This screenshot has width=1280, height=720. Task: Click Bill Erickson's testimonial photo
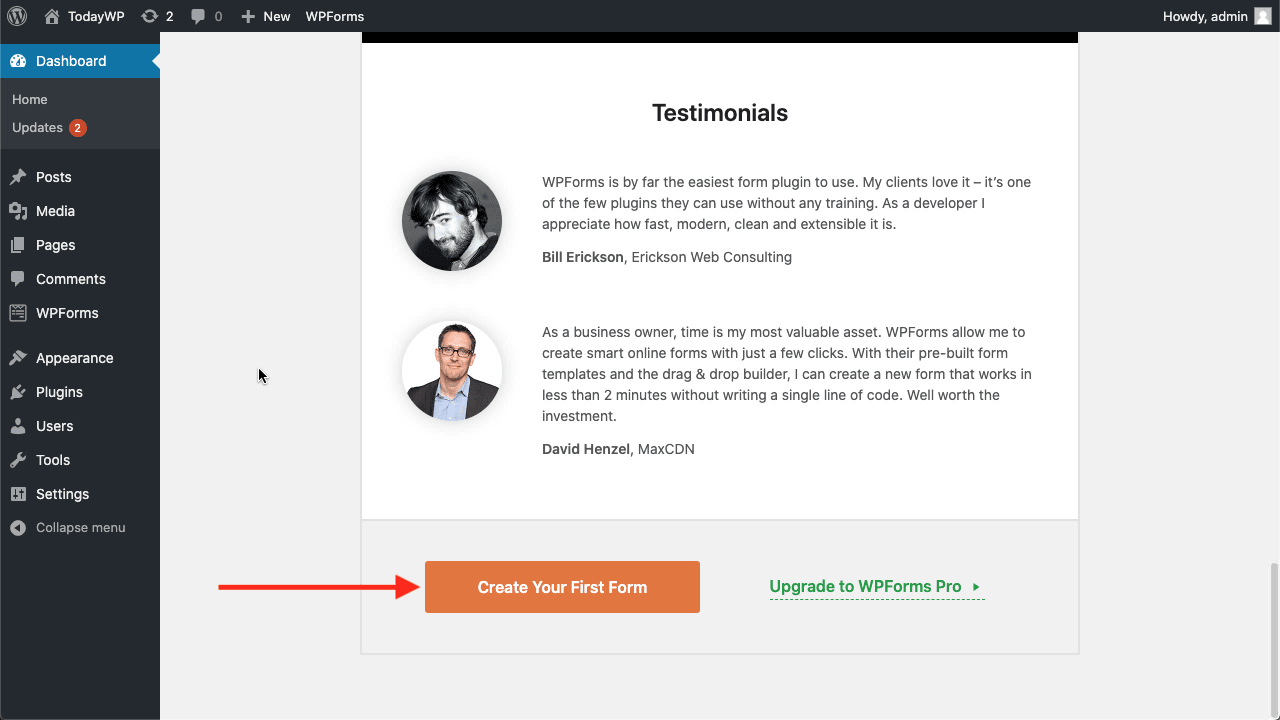click(x=452, y=221)
